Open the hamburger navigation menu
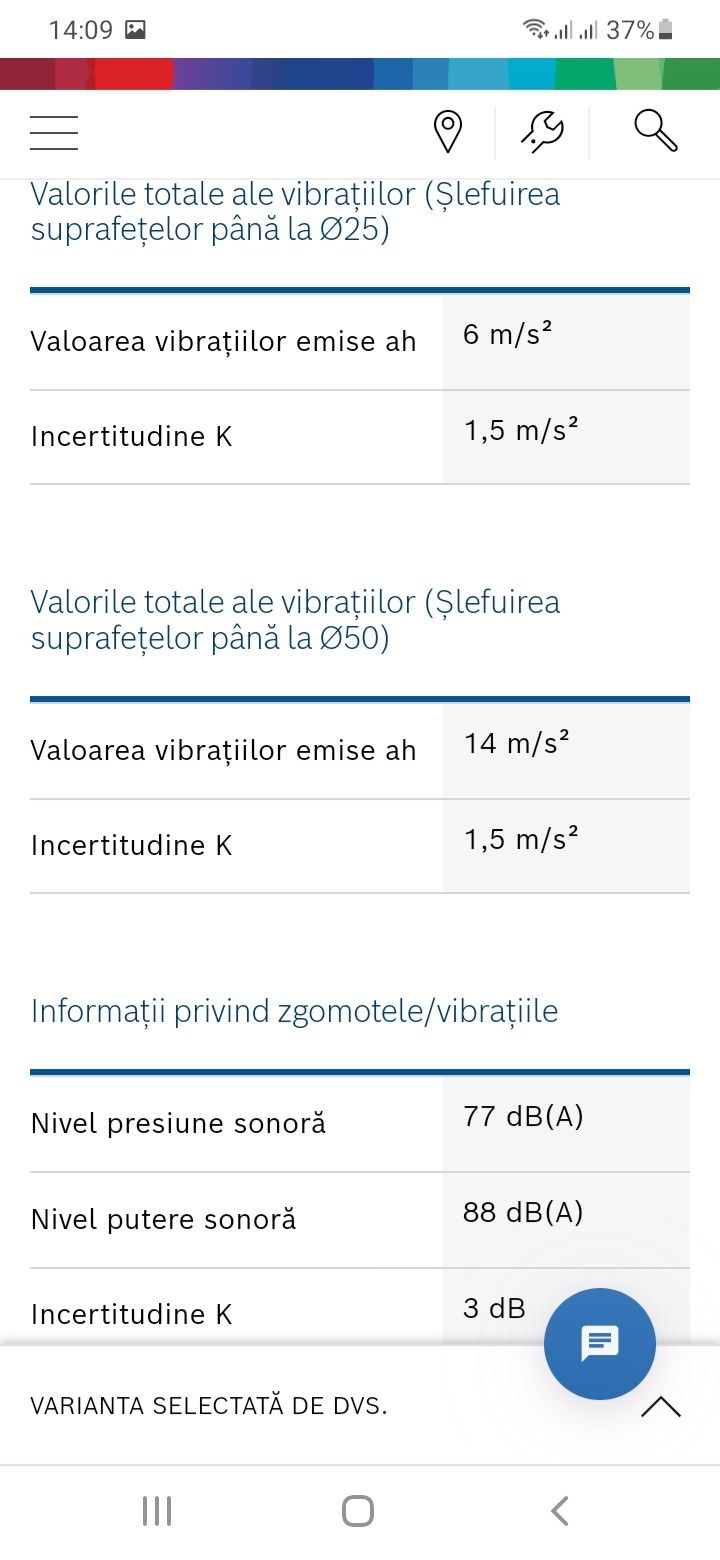The width and height of the screenshot is (720, 1560). pyautogui.click(x=54, y=133)
